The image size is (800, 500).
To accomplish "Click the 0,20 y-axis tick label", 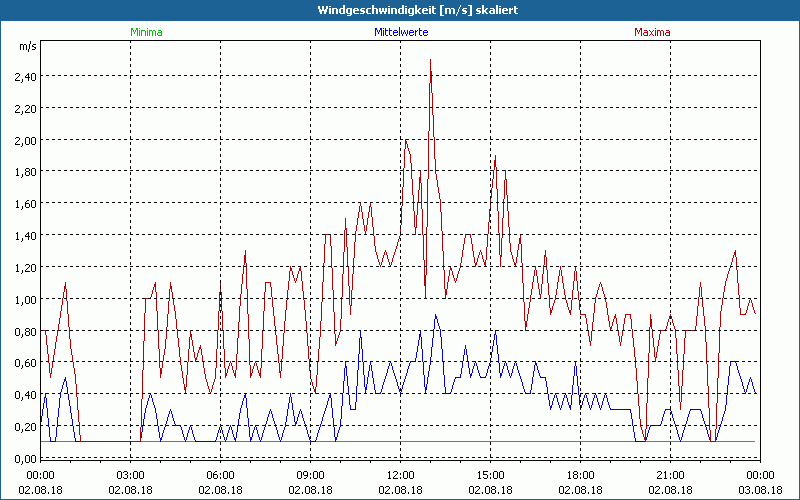I will [x=26, y=426].
